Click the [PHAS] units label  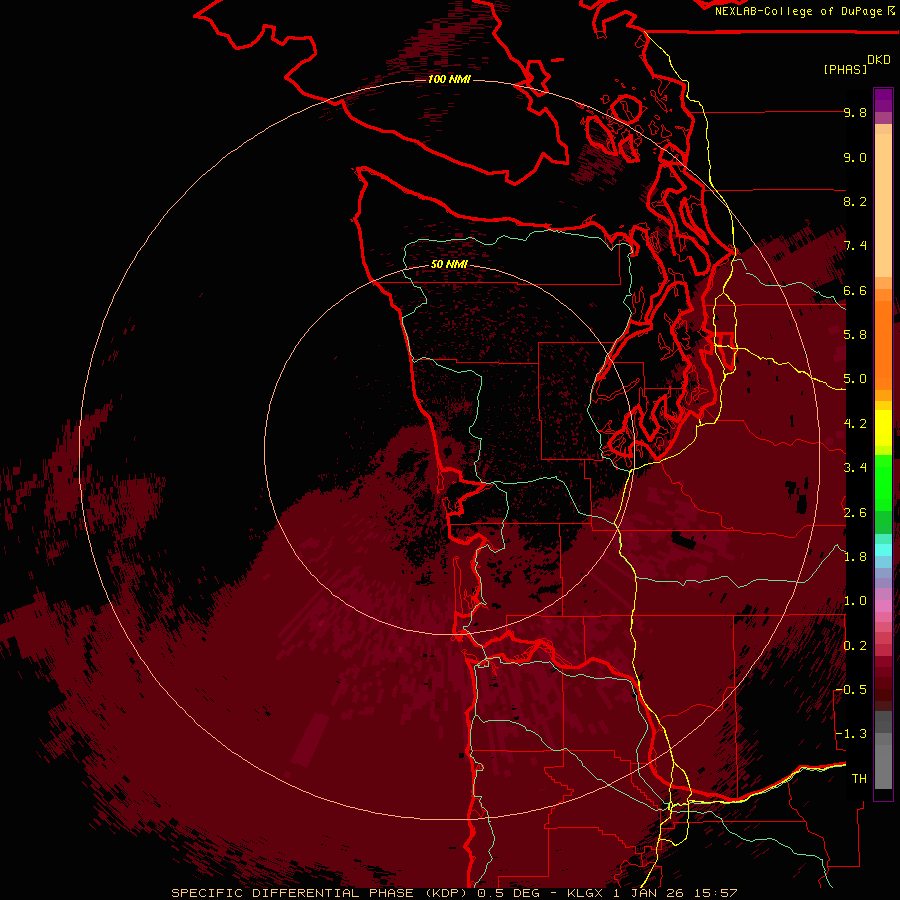coord(845,69)
